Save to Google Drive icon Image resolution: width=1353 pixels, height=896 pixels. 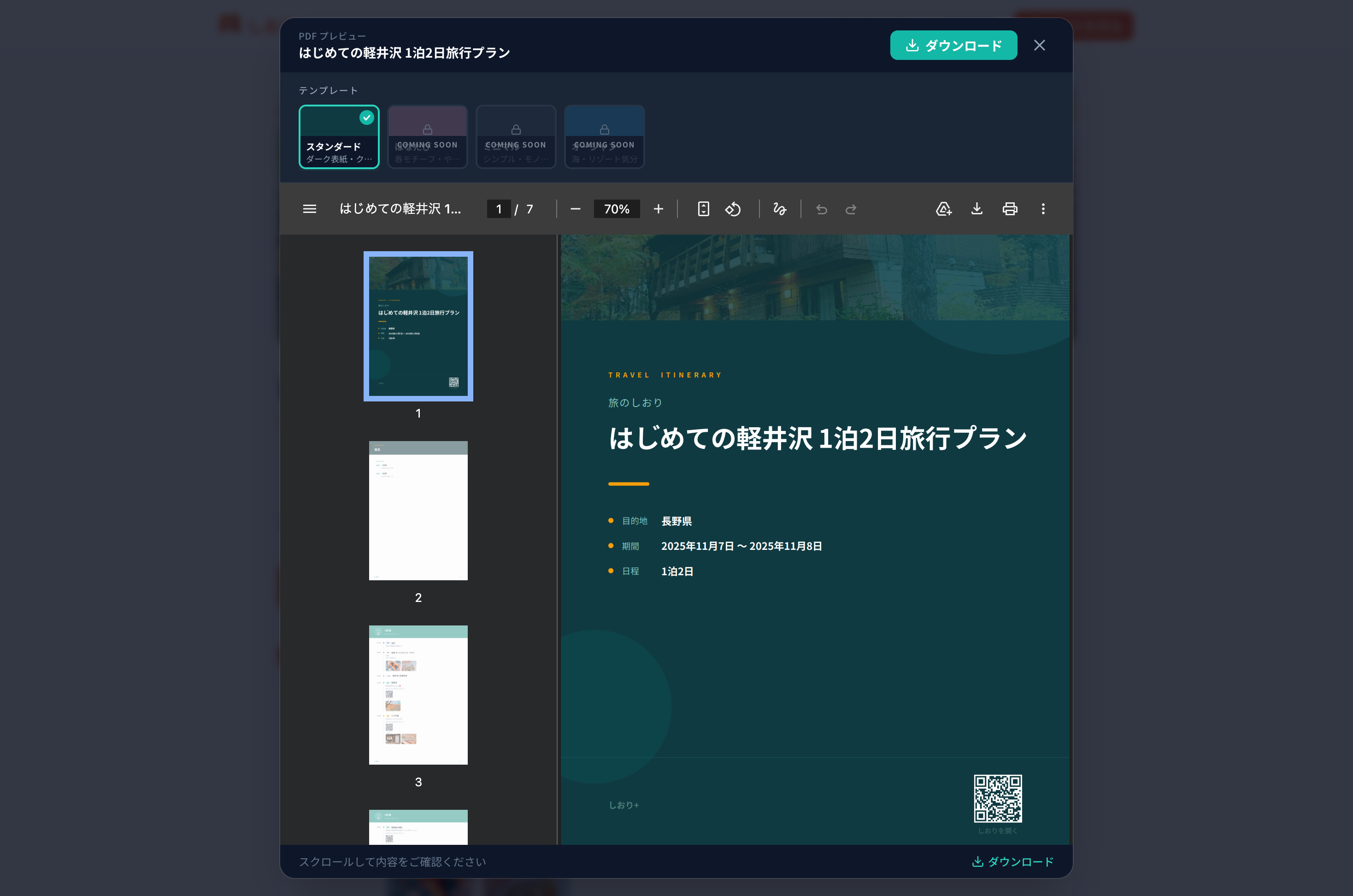click(x=944, y=209)
